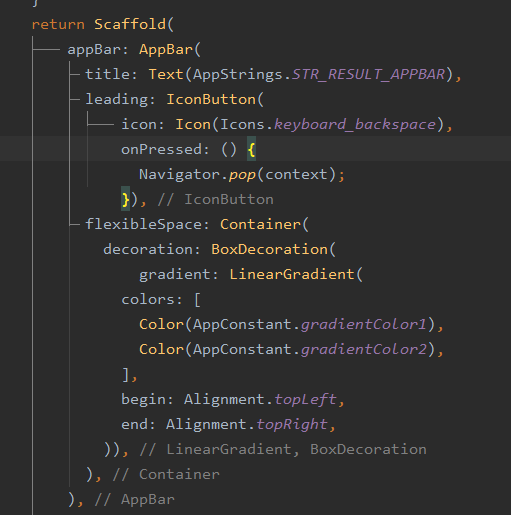Click the '// Container' closing hint
511x515 pixels.
(x=166, y=474)
